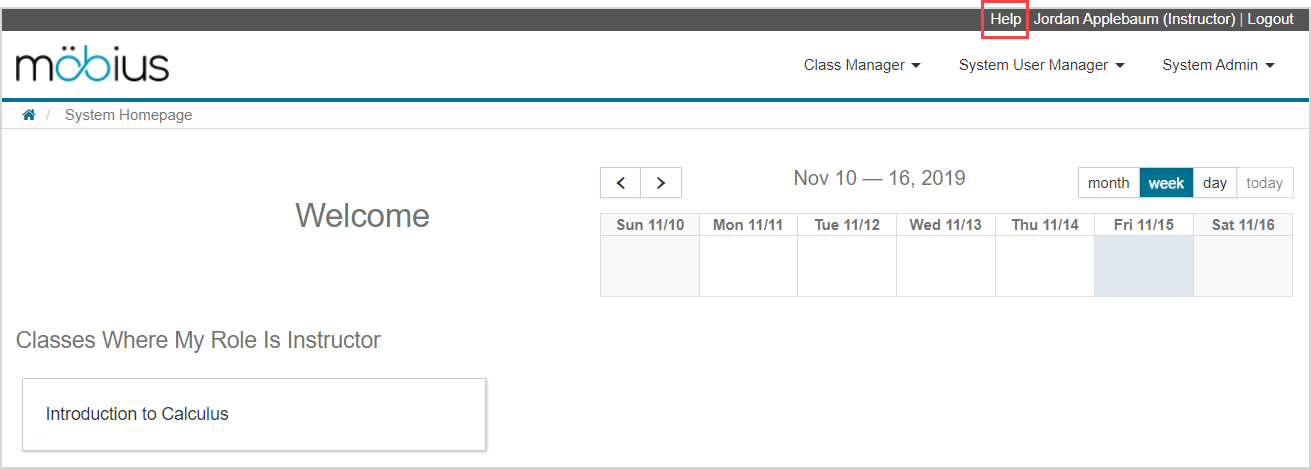Switch calendar to month view

1108,183
